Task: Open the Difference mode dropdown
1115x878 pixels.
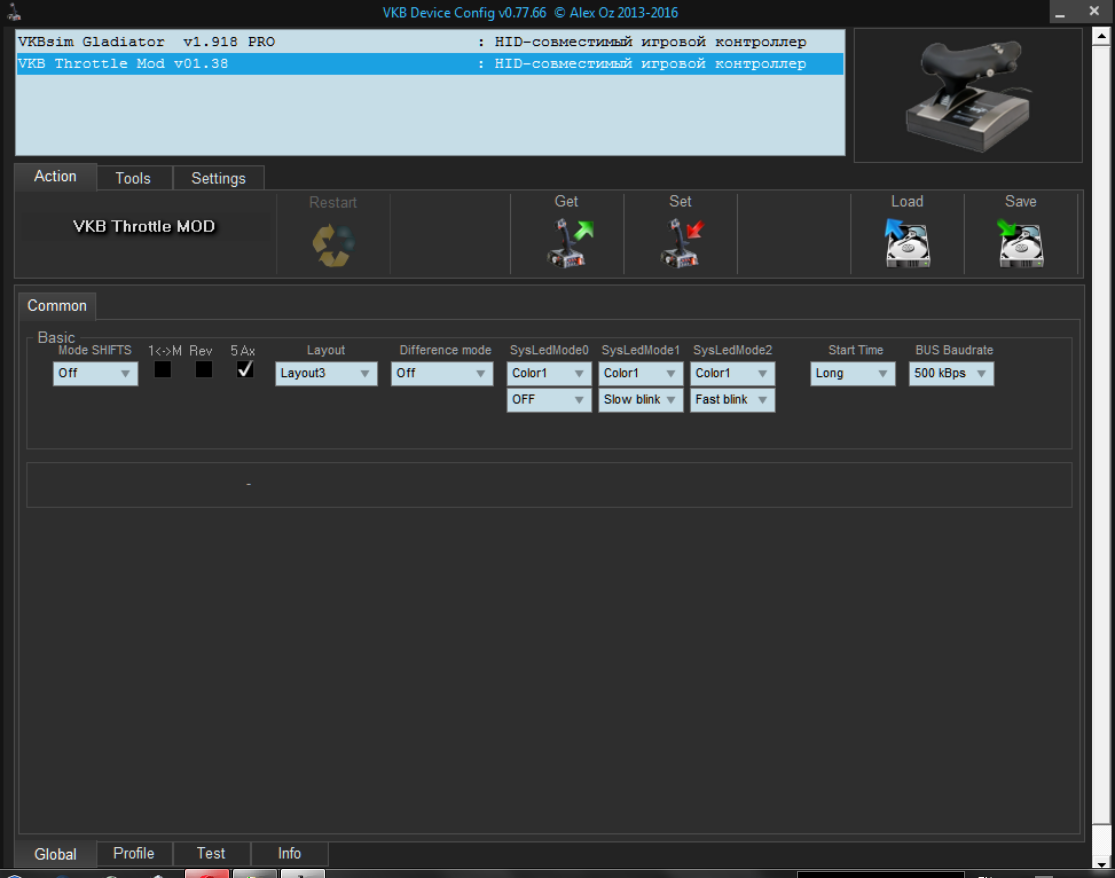Action: point(442,373)
